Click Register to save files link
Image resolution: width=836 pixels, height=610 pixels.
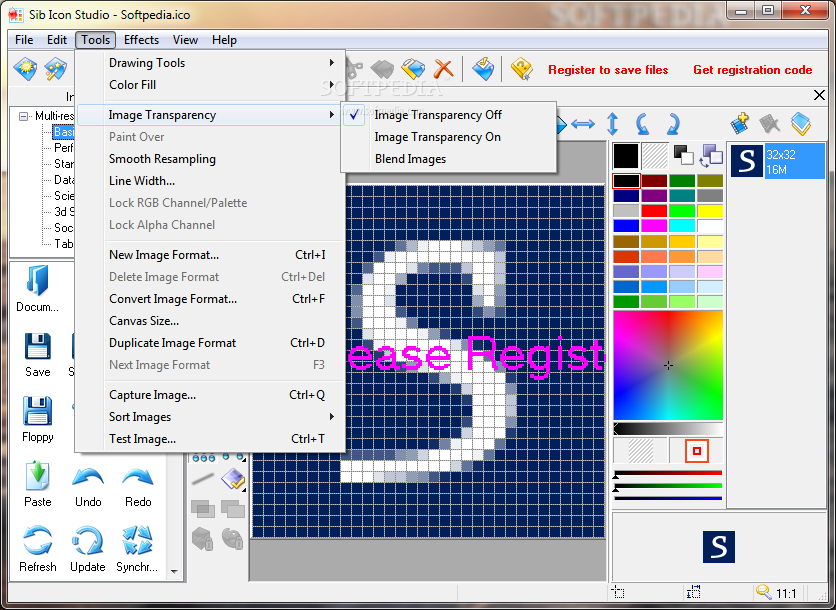click(x=608, y=70)
